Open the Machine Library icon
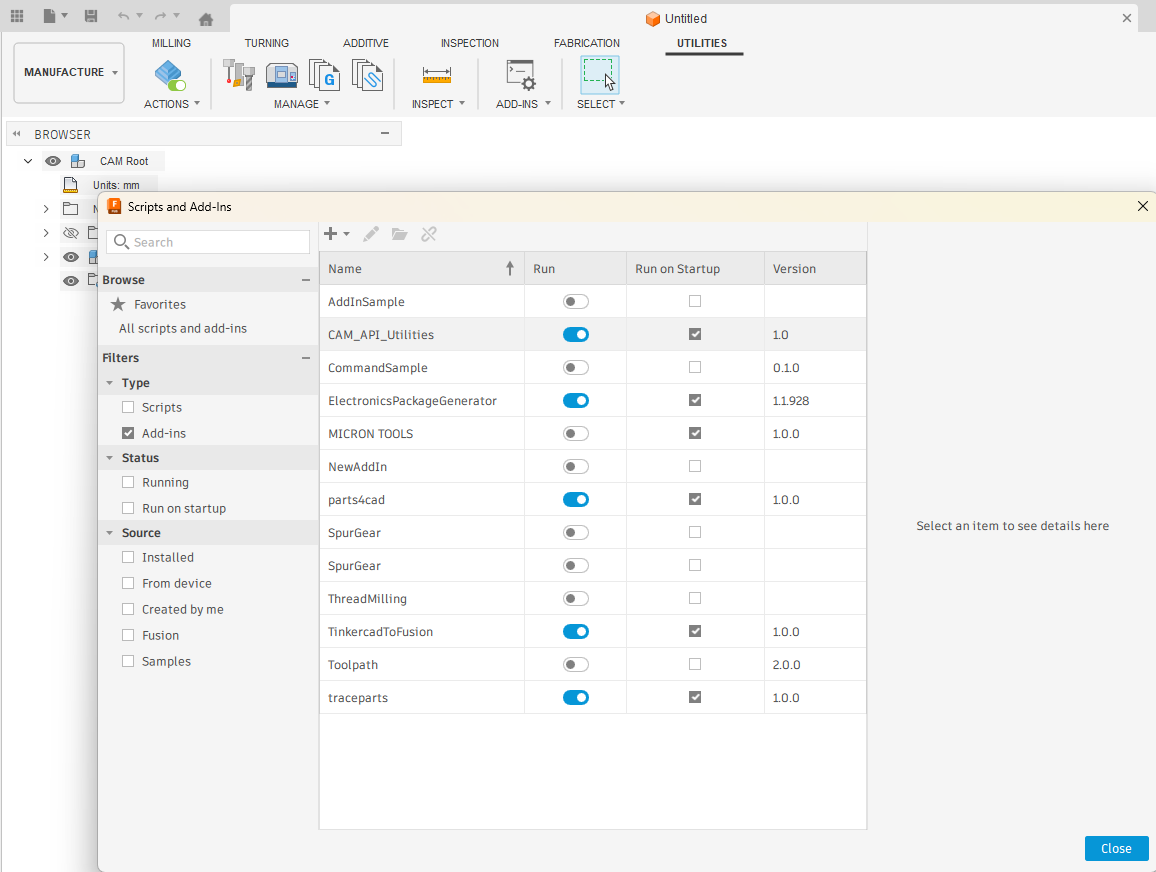The width and height of the screenshot is (1156, 872). [x=282, y=74]
